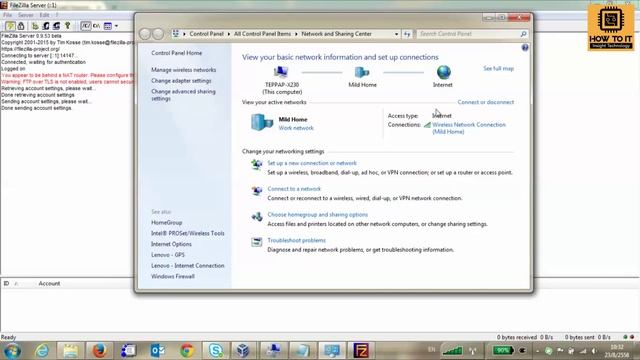Click the battery 90% indicator in taskbar
The width and height of the screenshot is (640, 360).
pyautogui.click(x=503, y=350)
